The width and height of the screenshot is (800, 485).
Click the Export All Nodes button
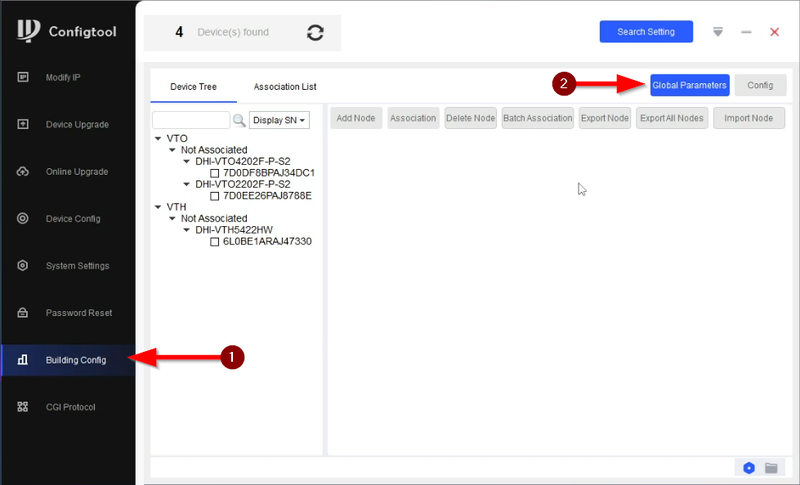pyautogui.click(x=671, y=118)
